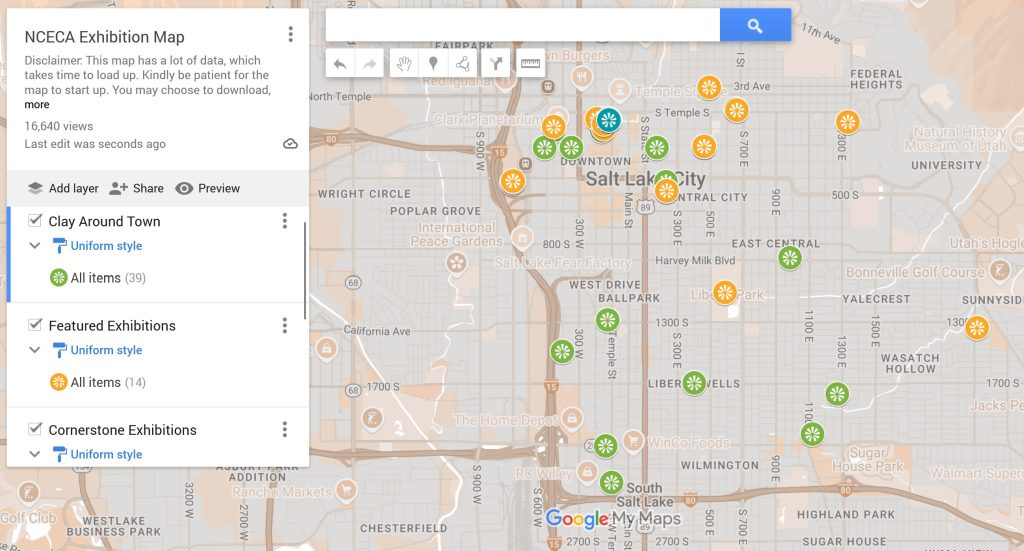Select the add directions tool
This screenshot has height=551, width=1024.
coord(494,64)
